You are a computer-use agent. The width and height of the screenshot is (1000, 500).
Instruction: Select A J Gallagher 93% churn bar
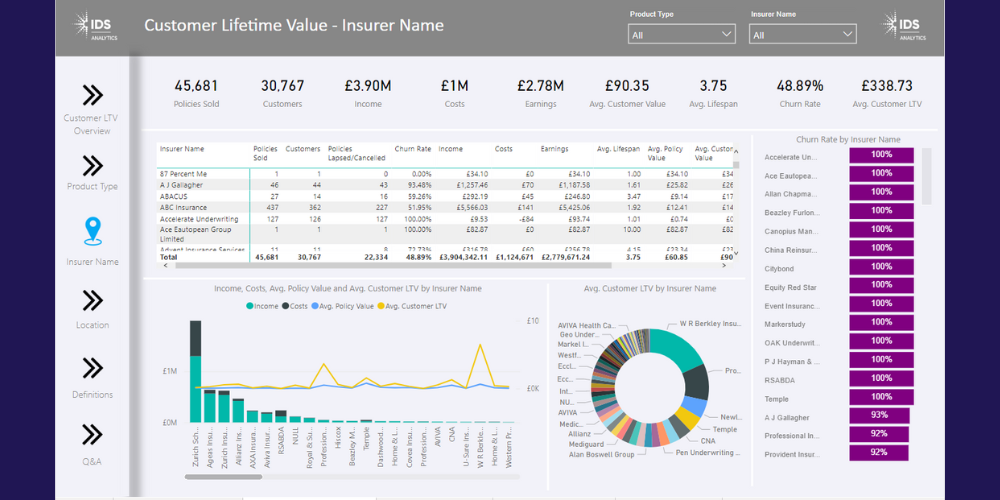879,415
